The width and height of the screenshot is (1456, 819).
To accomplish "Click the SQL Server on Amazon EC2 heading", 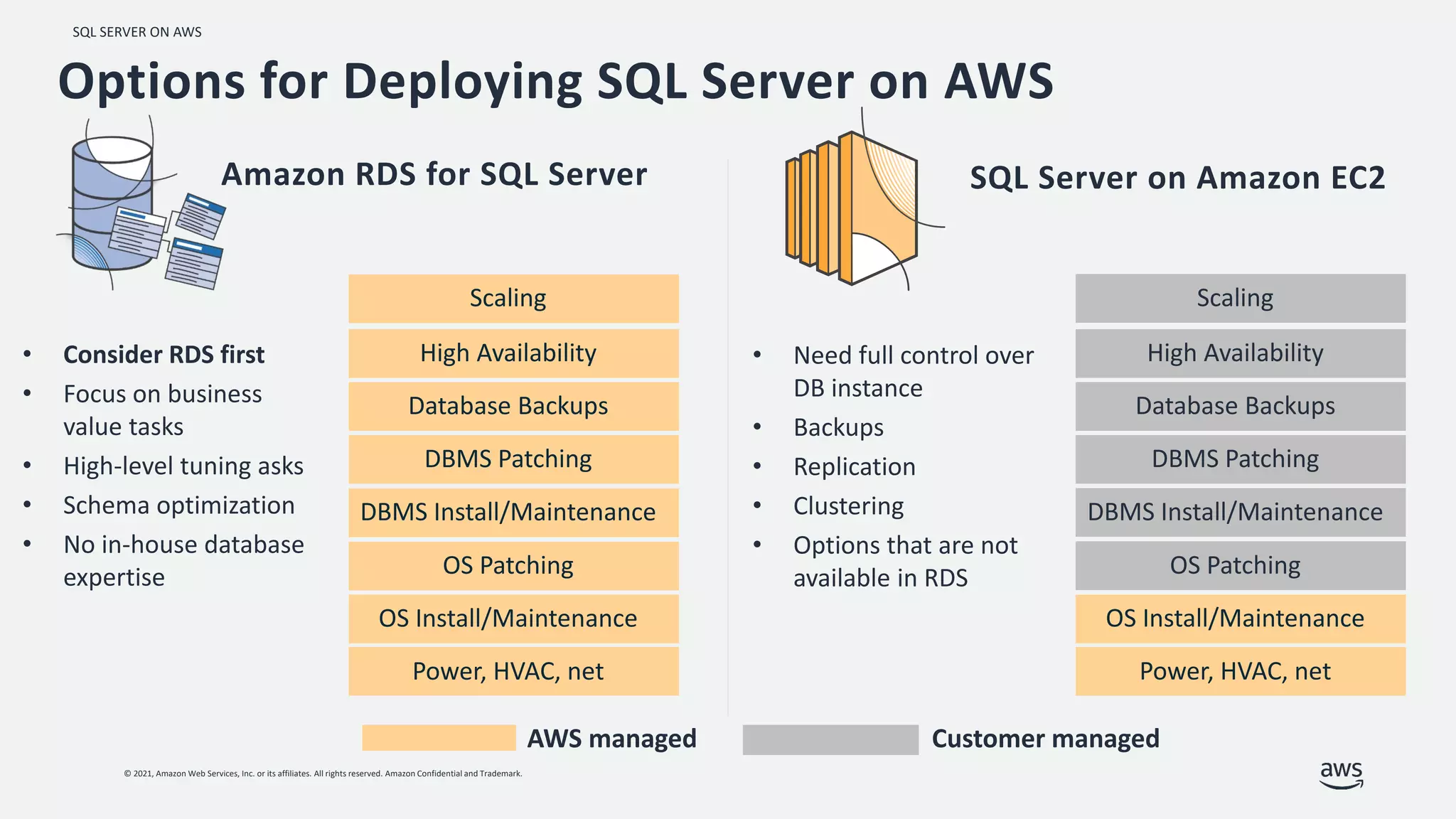I will click(x=1177, y=178).
